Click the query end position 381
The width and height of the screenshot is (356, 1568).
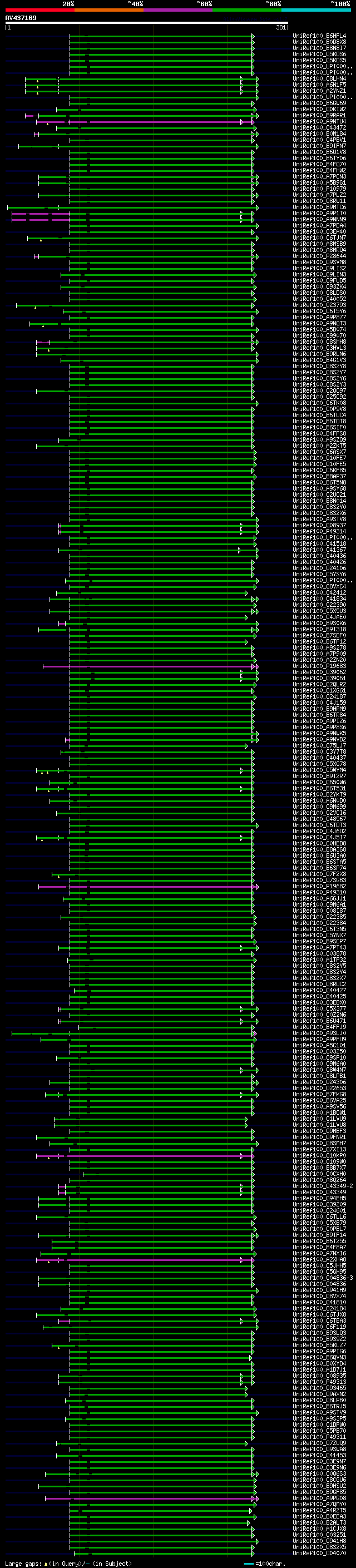(280, 28)
